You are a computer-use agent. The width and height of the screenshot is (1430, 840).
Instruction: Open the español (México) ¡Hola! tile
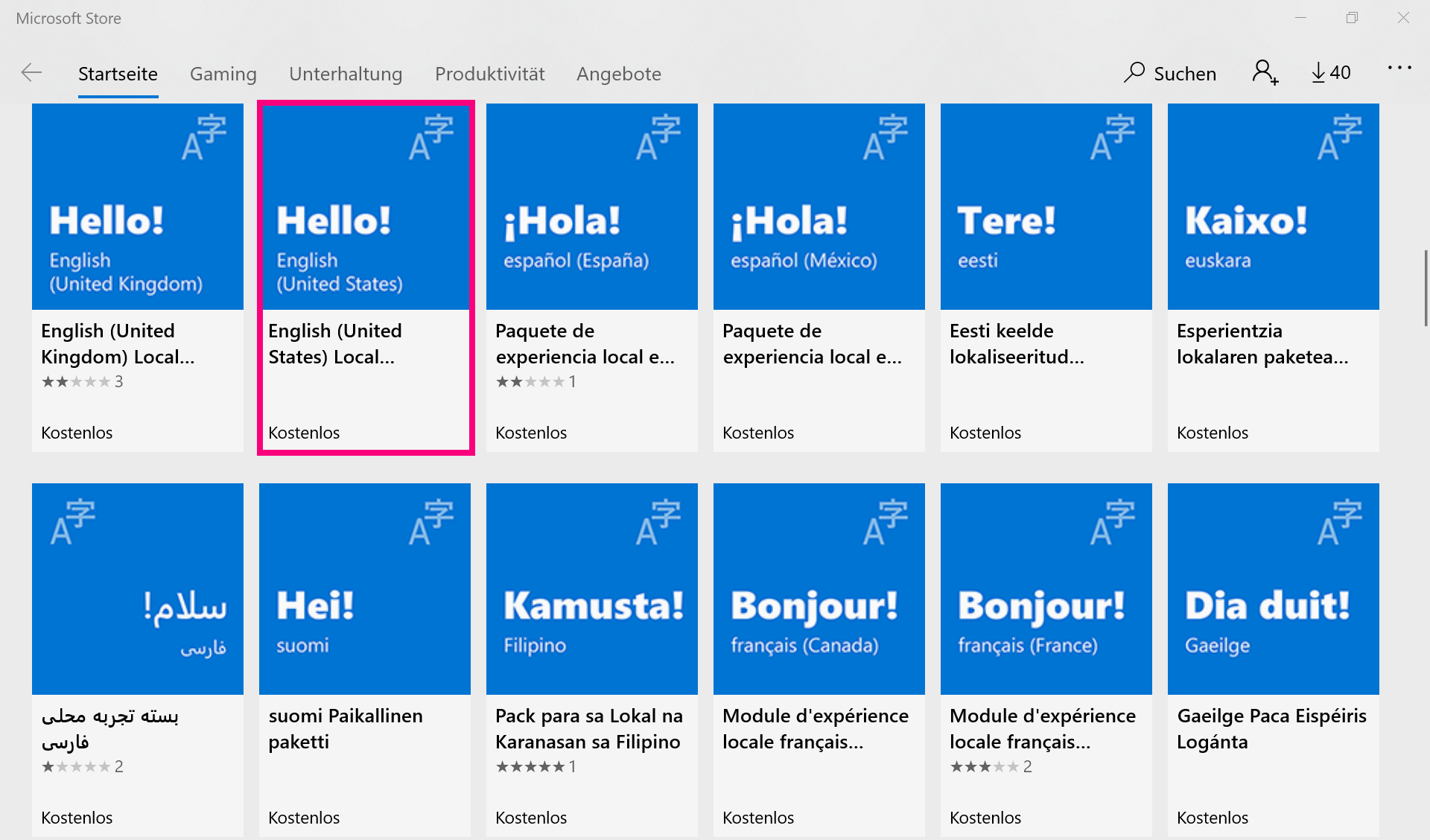819,207
